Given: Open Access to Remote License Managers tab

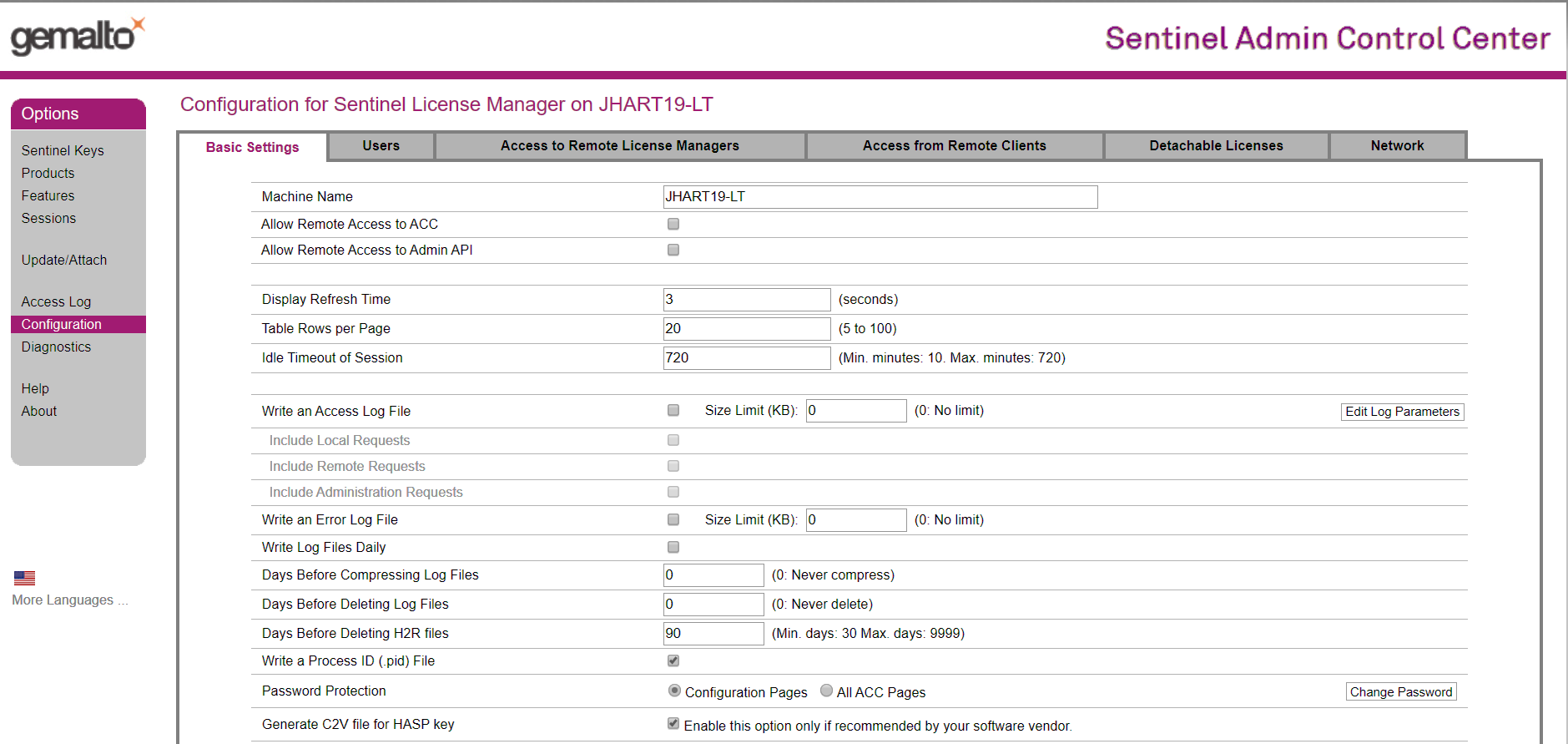Looking at the screenshot, I should tap(620, 145).
